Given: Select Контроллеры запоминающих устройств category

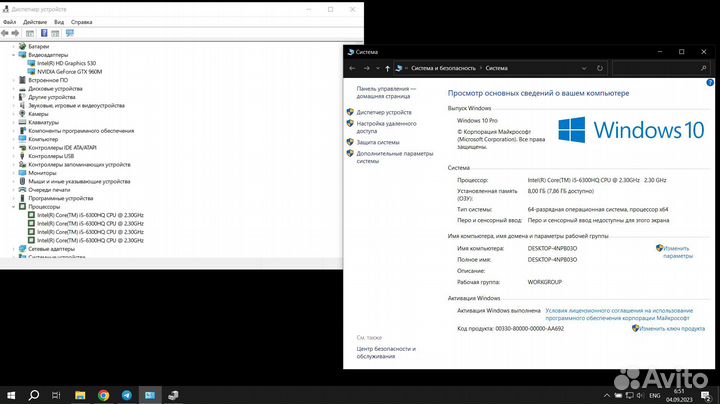Looking at the screenshot, I should (79, 164).
